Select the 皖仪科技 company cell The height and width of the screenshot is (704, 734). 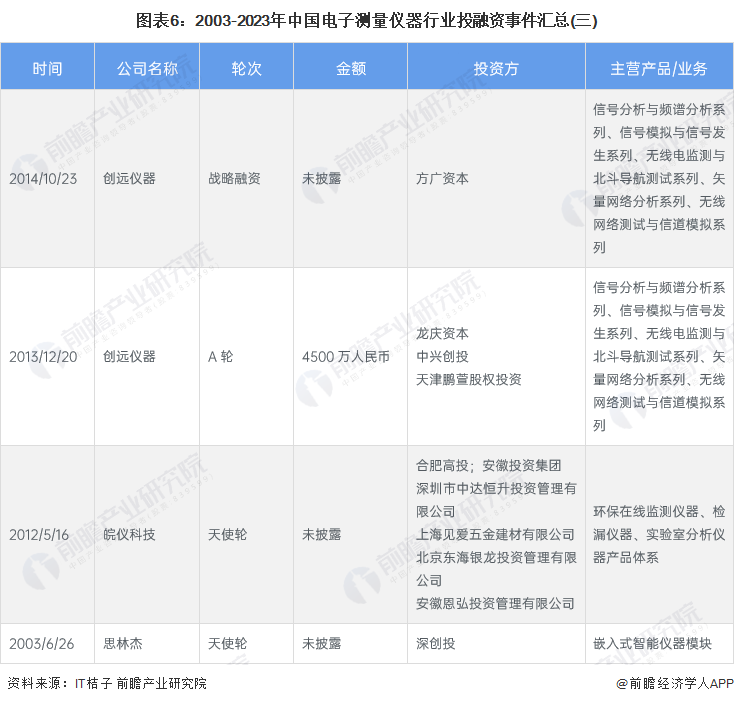(x=129, y=535)
